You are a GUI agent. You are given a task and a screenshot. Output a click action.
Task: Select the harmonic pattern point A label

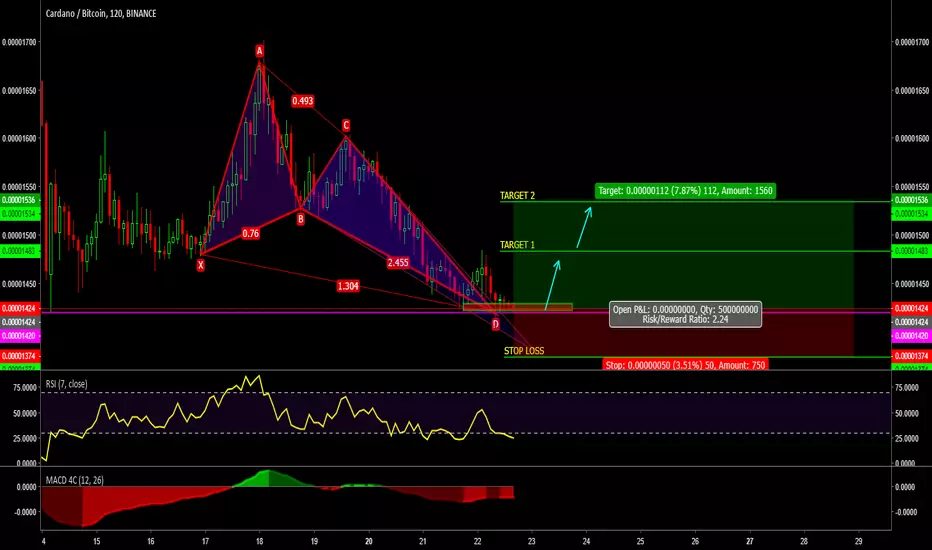(x=259, y=51)
